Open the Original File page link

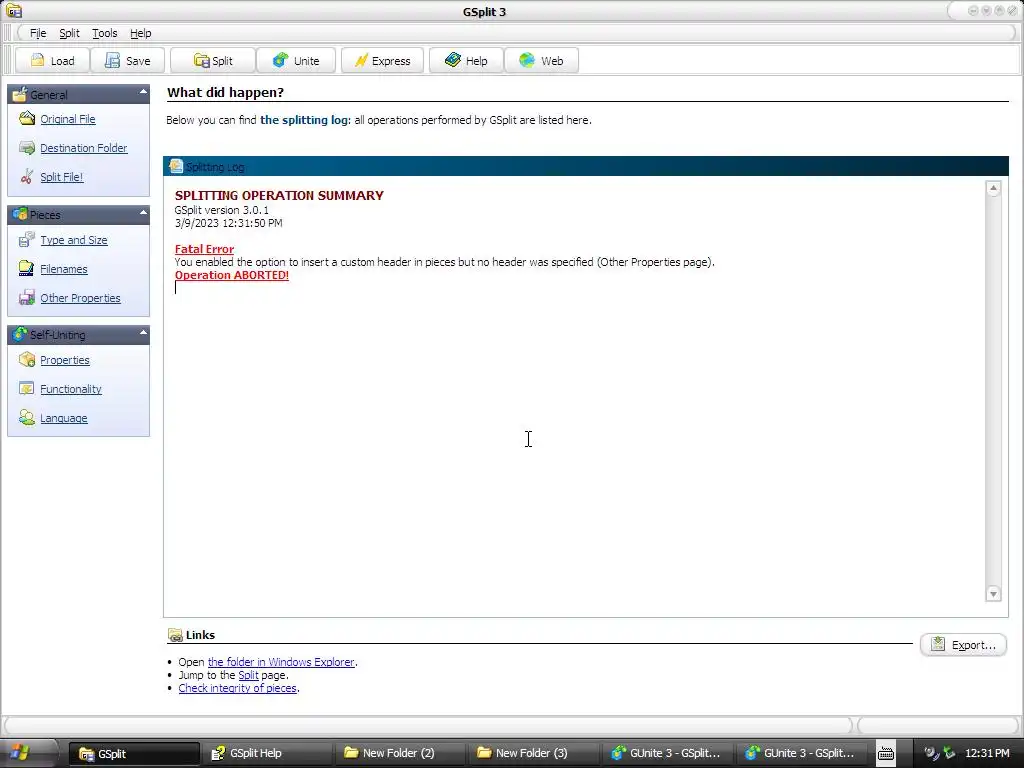[x=68, y=119]
